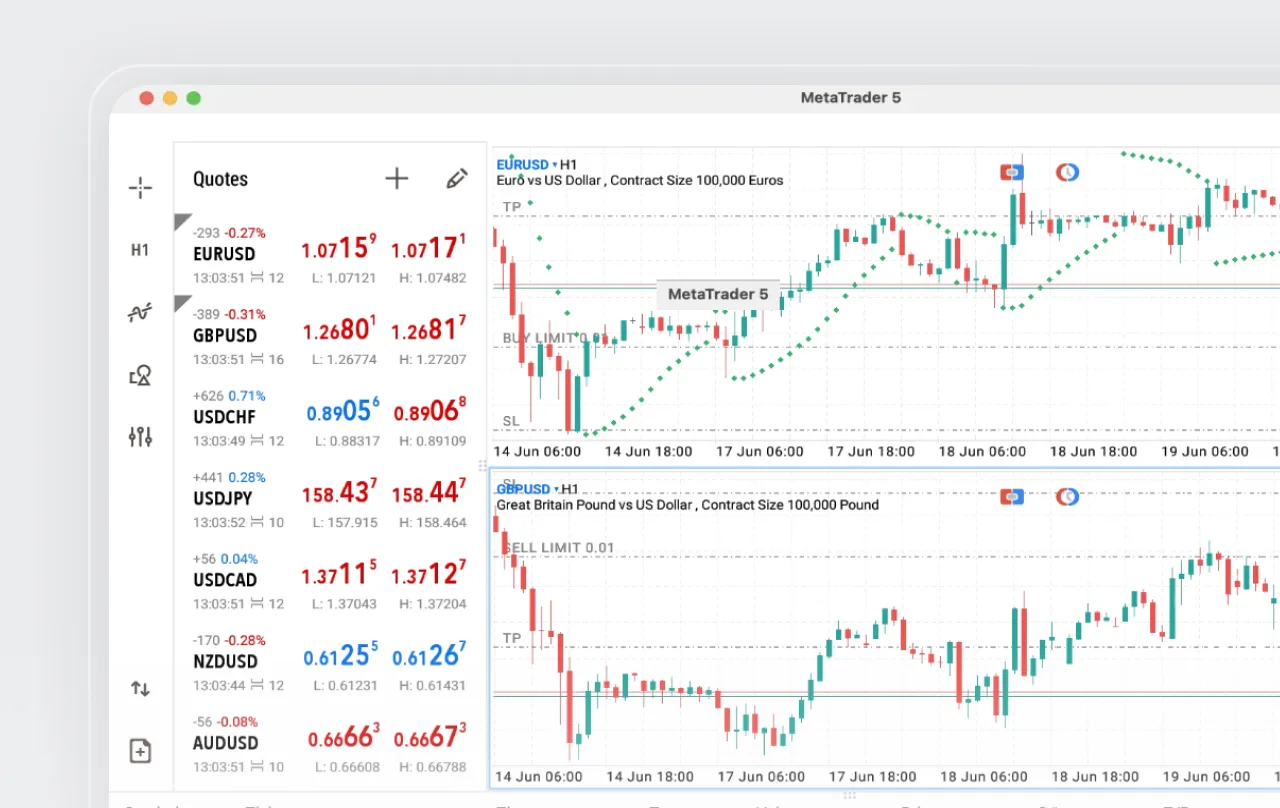This screenshot has height=808, width=1280.
Task: Expand the GBPUSD symbol dropdown on chart
Action: point(555,489)
